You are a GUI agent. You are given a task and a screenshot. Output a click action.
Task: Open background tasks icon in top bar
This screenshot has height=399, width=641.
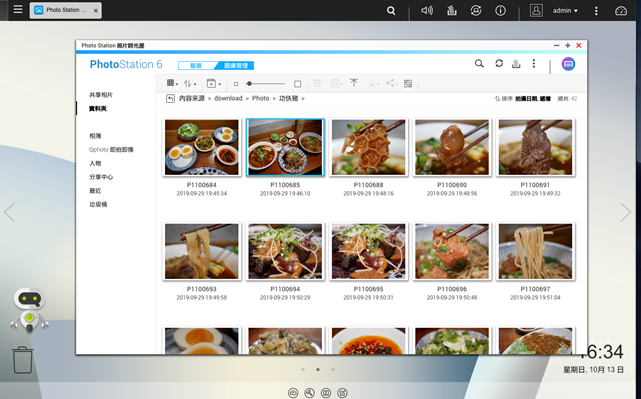click(x=451, y=10)
